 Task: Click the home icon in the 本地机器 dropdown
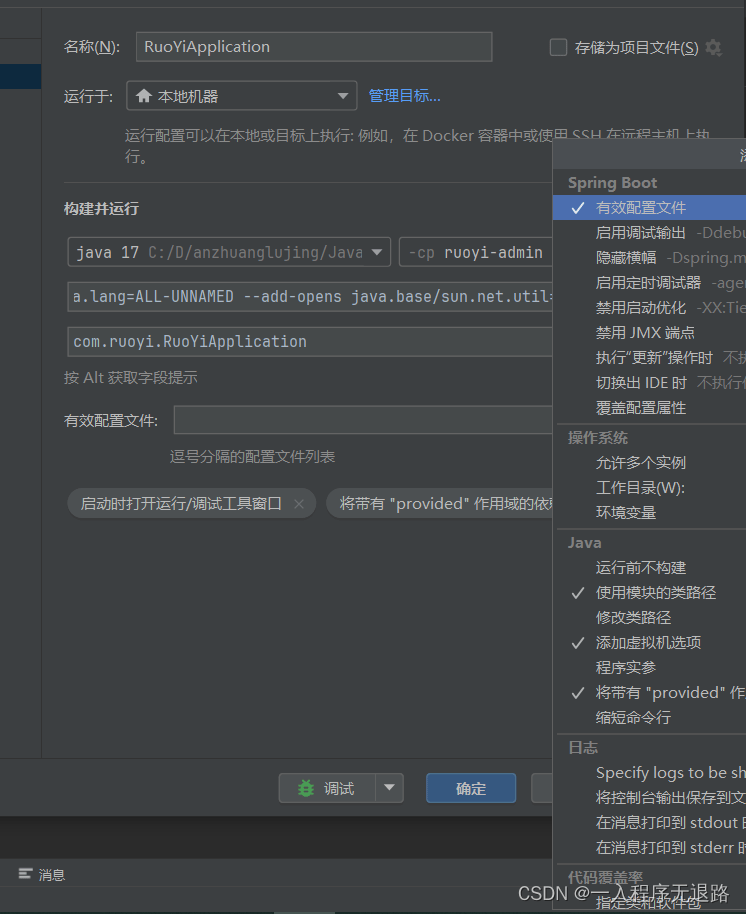pyautogui.click(x=143, y=96)
